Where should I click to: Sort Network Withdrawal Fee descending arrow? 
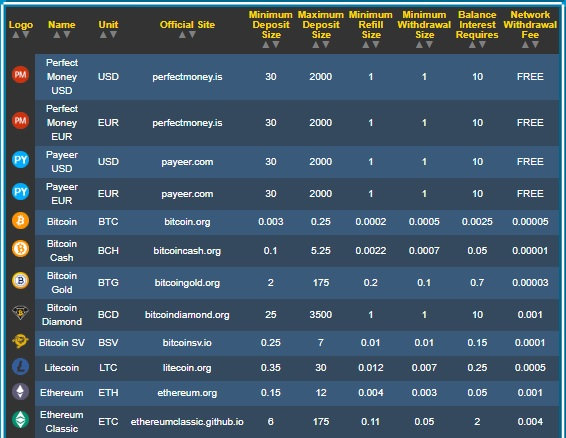point(535,45)
